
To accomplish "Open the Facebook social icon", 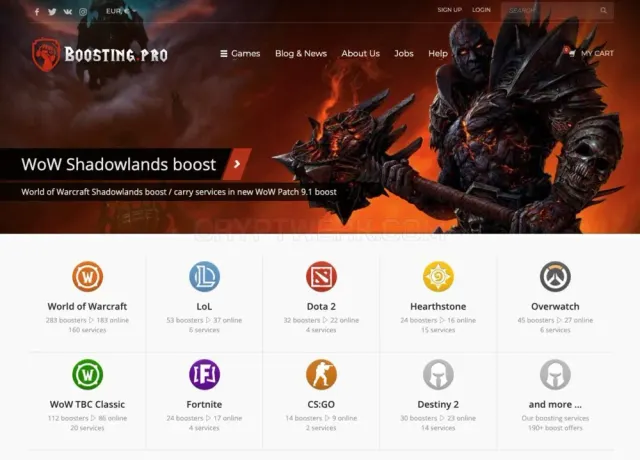I will tap(37, 12).
